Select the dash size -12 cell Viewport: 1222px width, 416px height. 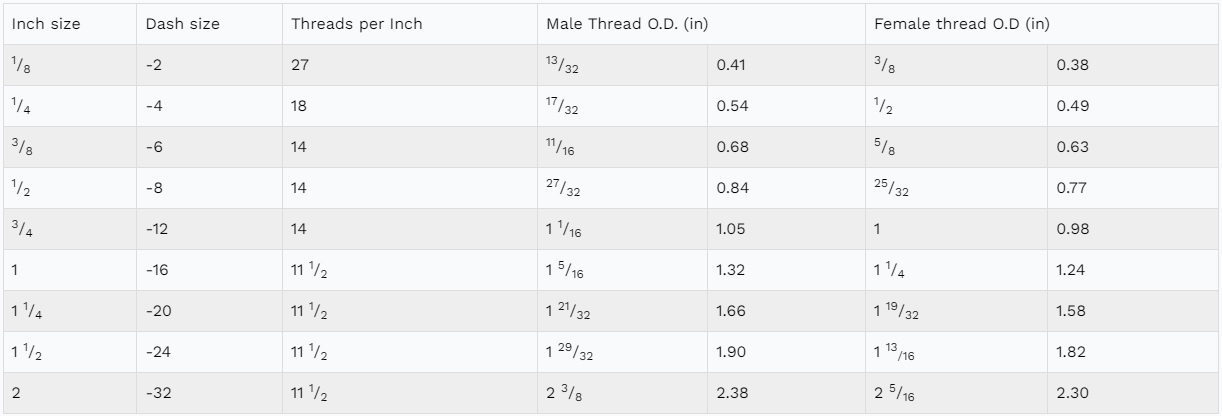(157, 229)
